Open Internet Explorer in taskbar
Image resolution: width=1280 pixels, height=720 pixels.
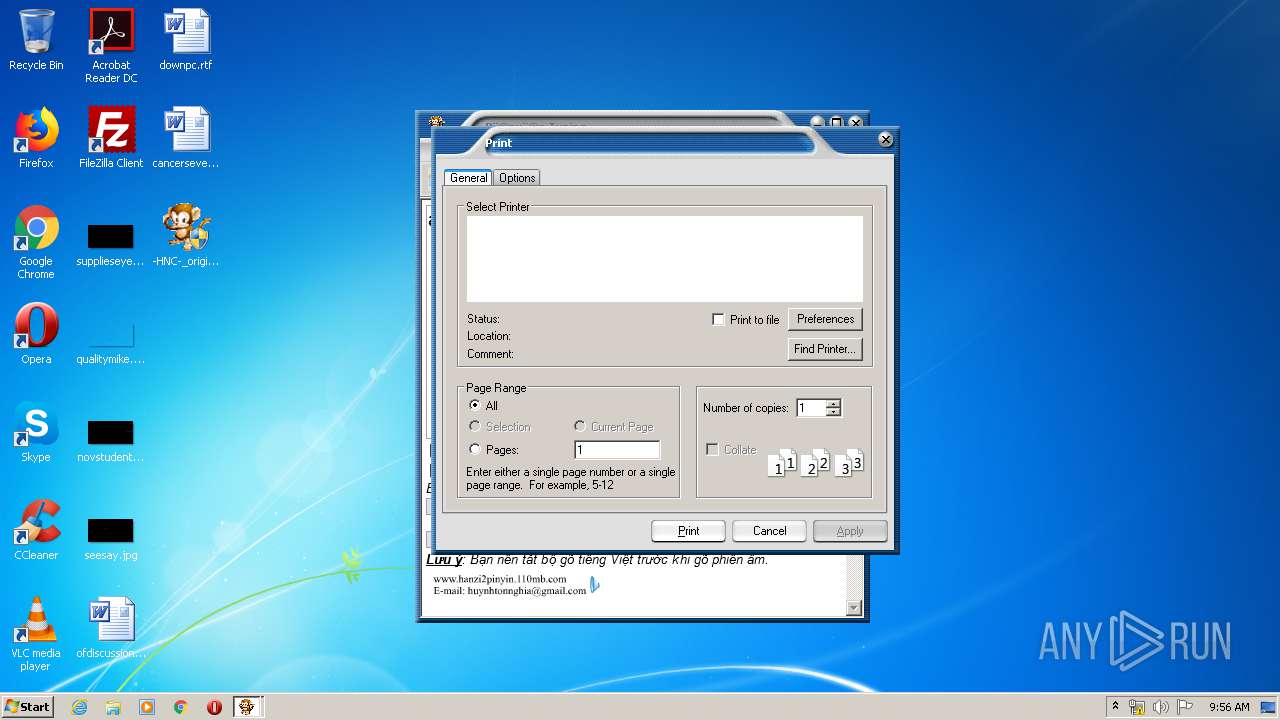(79, 707)
